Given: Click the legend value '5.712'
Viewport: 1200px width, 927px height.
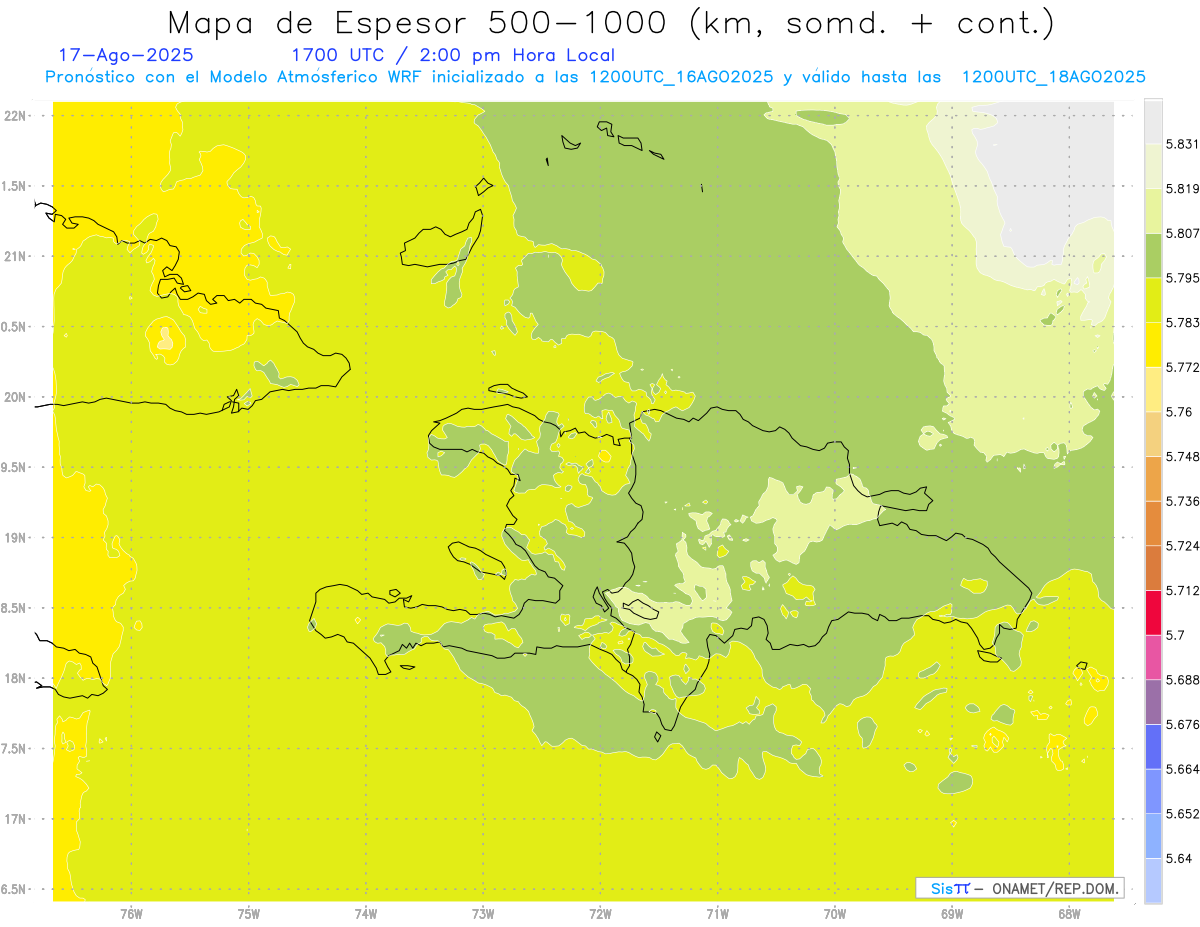Looking at the screenshot, I should [x=1182, y=590].
